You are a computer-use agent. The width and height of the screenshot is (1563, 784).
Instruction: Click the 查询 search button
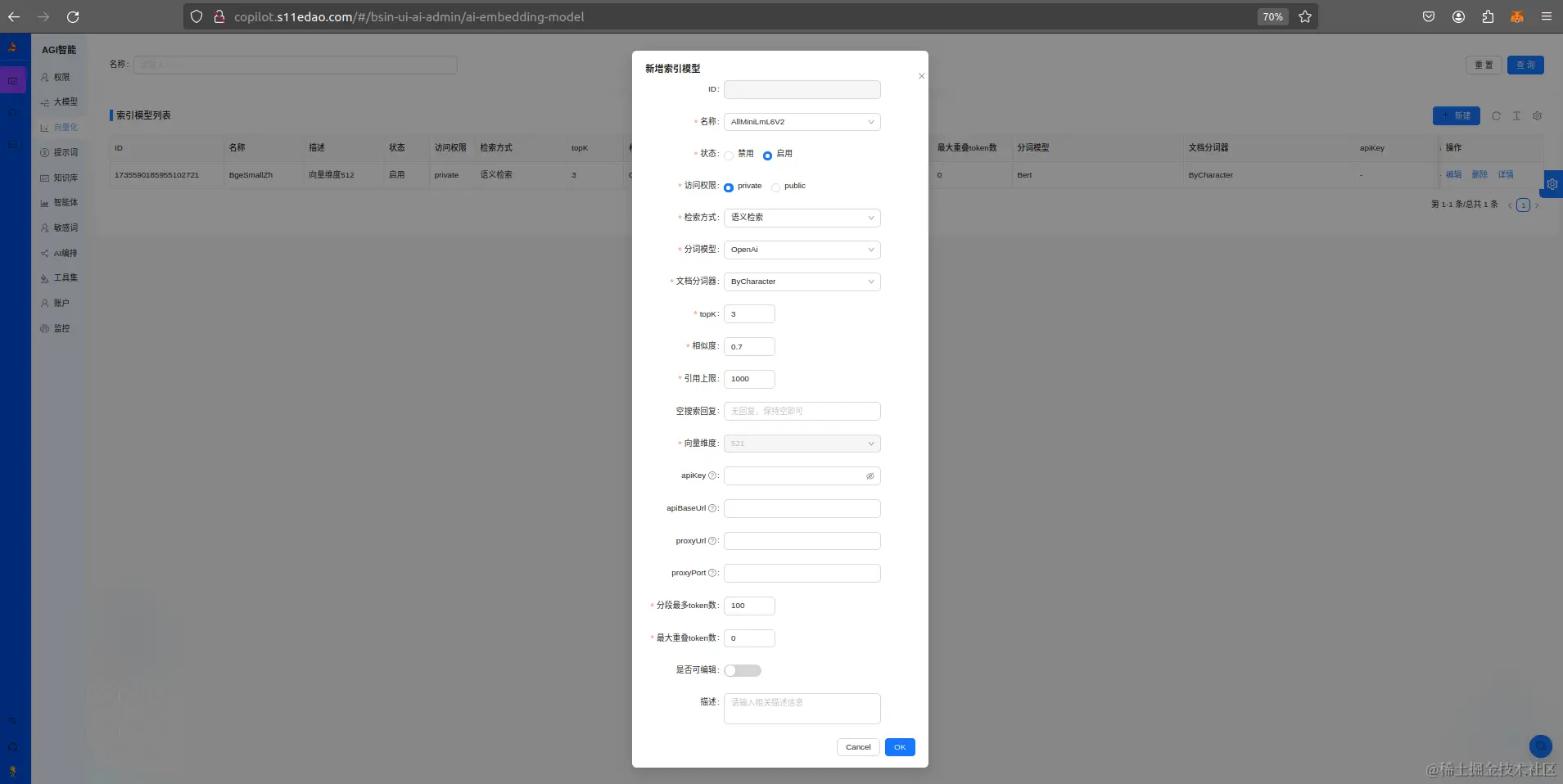(x=1525, y=65)
